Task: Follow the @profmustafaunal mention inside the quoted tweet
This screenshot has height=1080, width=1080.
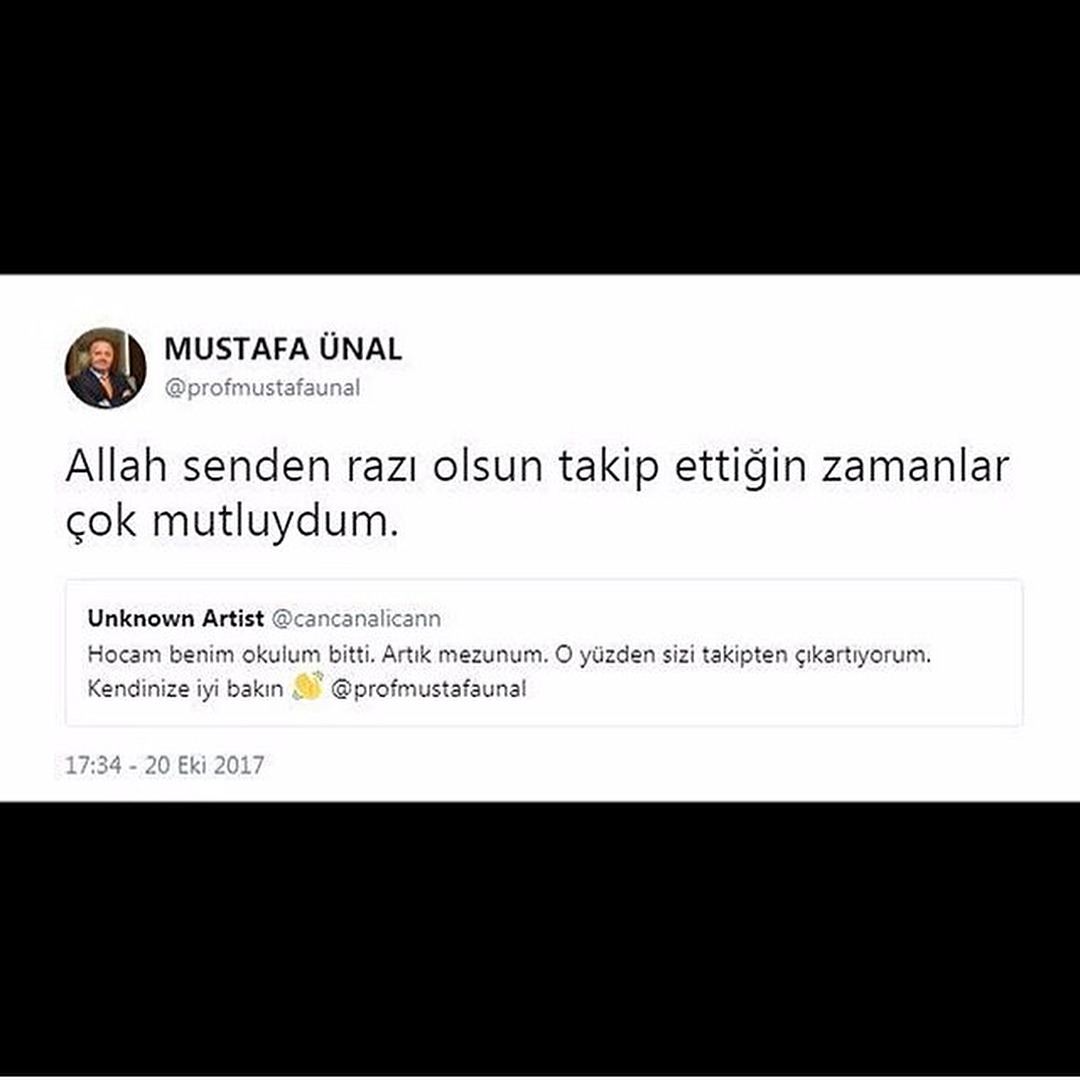Action: [x=428, y=689]
